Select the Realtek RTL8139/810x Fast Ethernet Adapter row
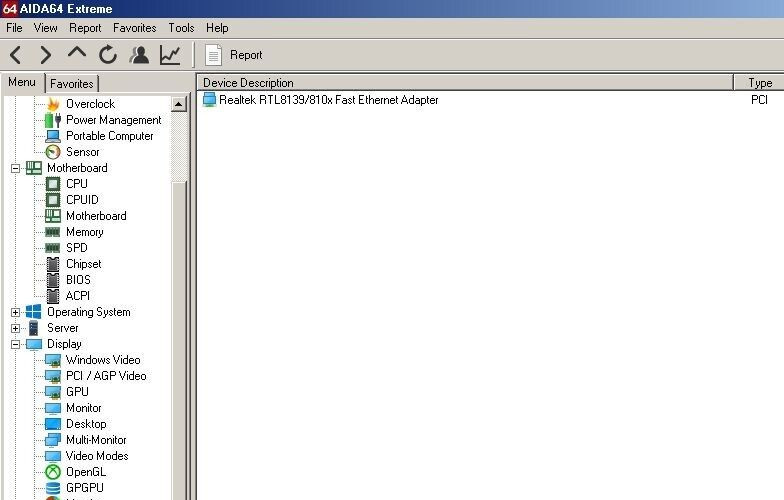This screenshot has height=500, width=784. pos(490,100)
